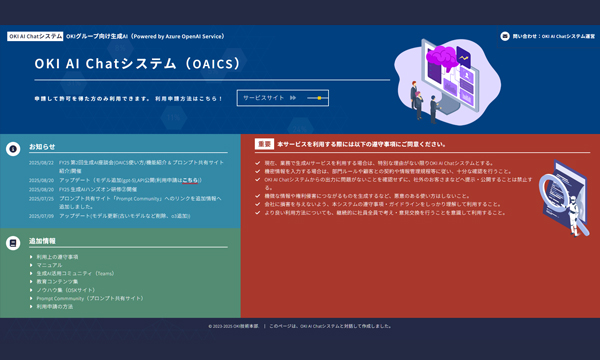The image size is (600, 360).
Task: Click the magnifier robot illustration
Action: (x=563, y=198)
